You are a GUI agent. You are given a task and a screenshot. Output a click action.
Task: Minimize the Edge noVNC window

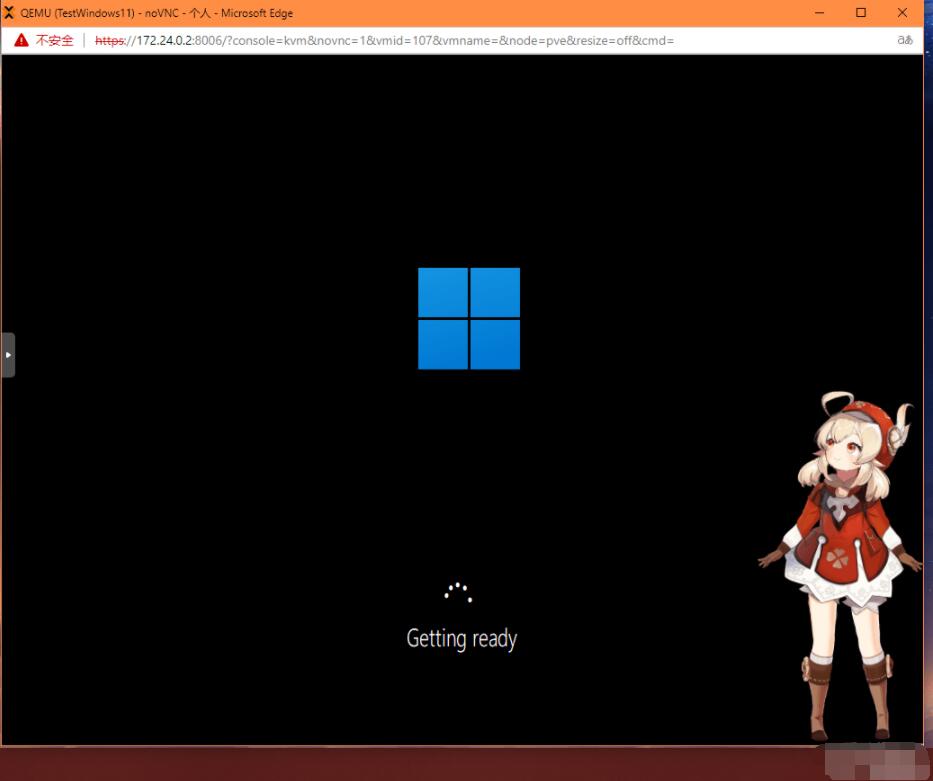pyautogui.click(x=819, y=12)
